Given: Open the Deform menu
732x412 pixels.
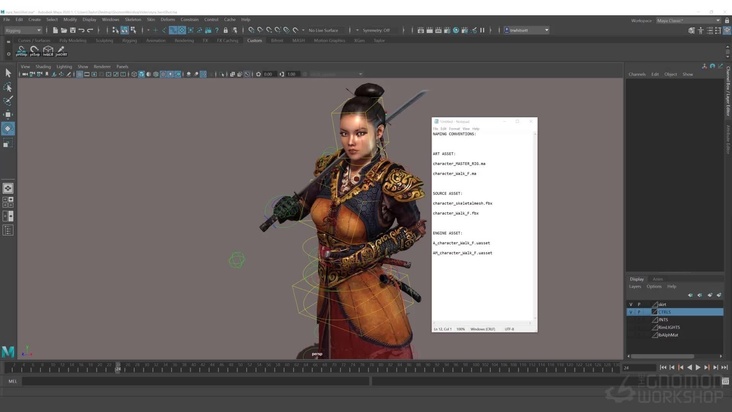Looking at the screenshot, I should tap(168, 20).
